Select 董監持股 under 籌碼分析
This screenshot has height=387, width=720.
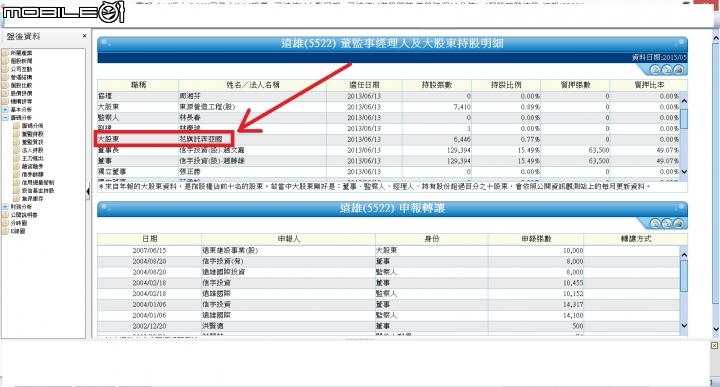pyautogui.click(x=32, y=134)
